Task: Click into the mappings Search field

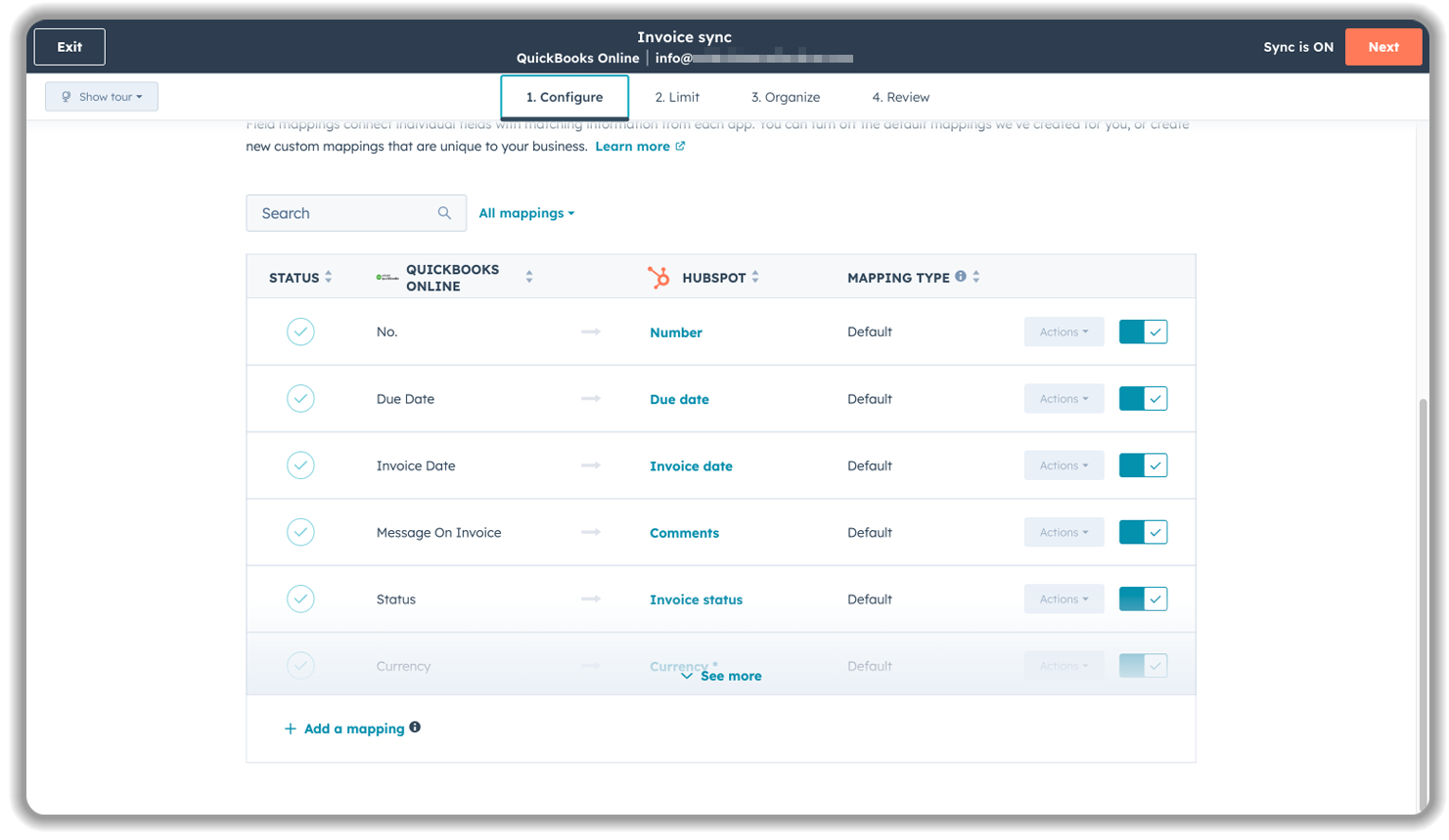Action: point(342,213)
